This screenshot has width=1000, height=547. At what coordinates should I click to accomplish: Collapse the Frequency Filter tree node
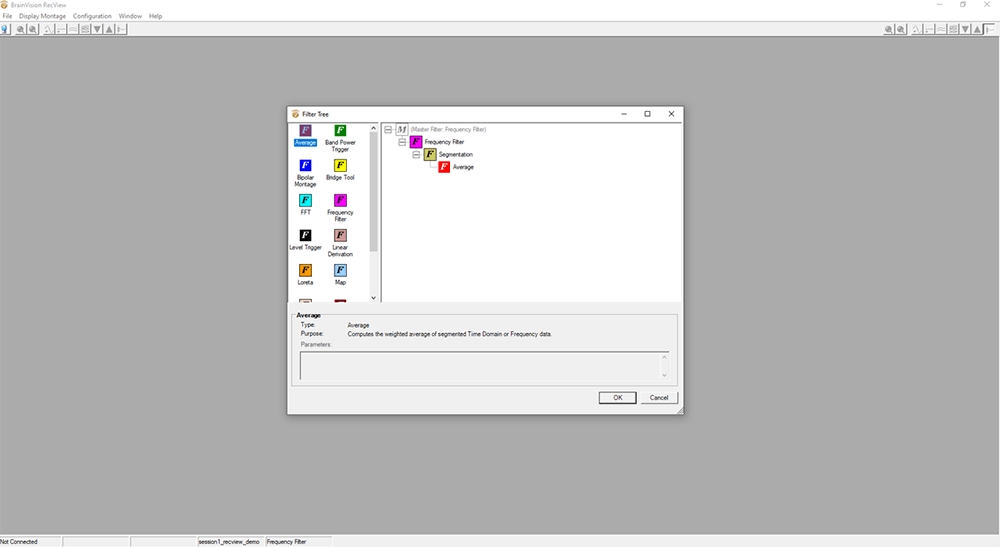[x=402, y=142]
